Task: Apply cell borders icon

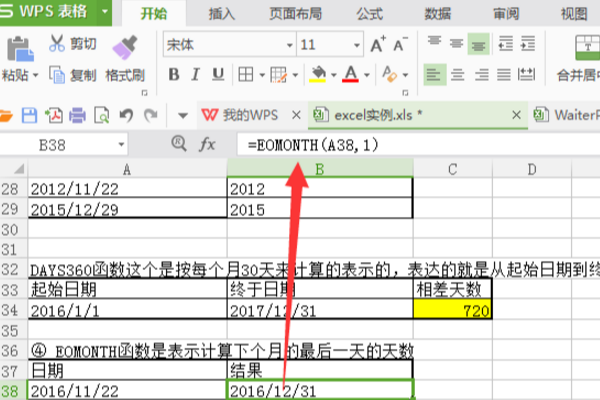Action: (246, 74)
